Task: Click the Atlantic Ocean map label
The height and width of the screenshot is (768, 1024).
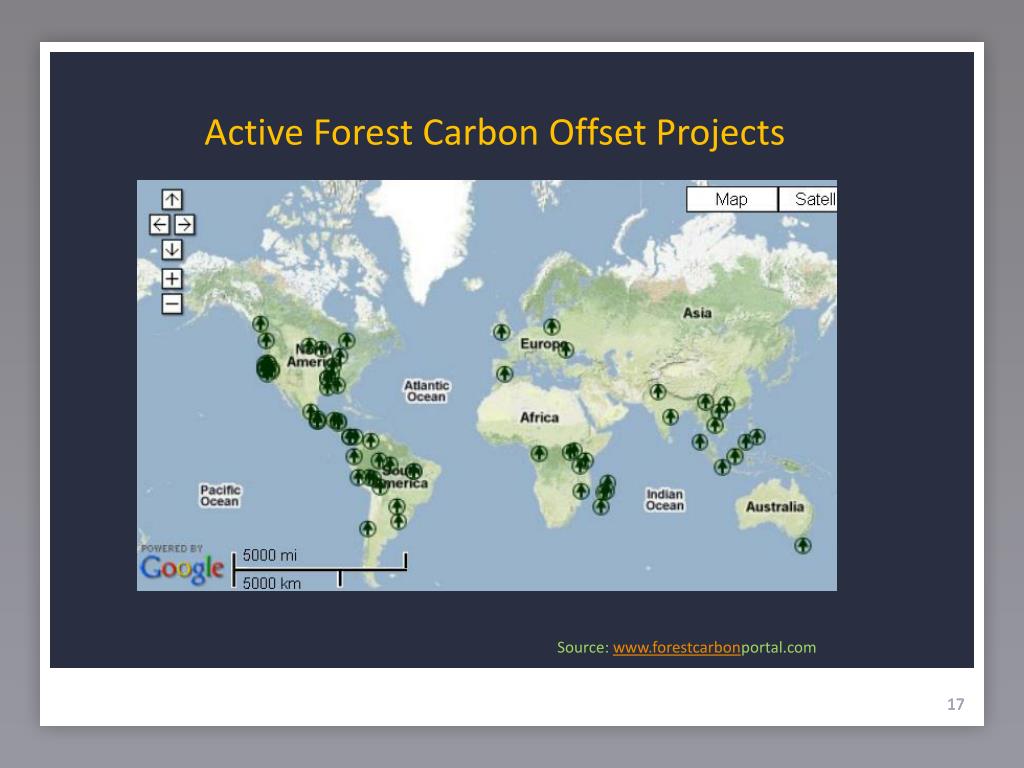Action: 426,391
